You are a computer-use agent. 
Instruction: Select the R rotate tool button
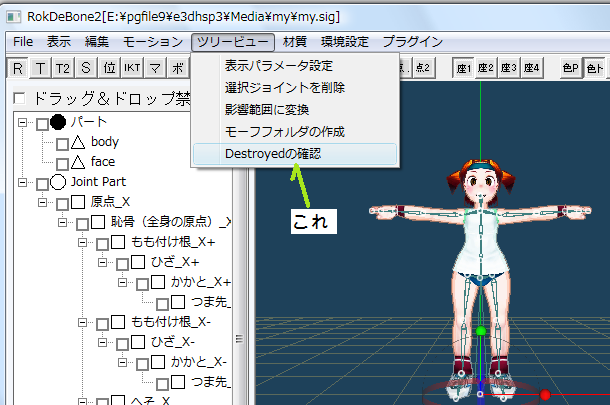[x=17, y=68]
